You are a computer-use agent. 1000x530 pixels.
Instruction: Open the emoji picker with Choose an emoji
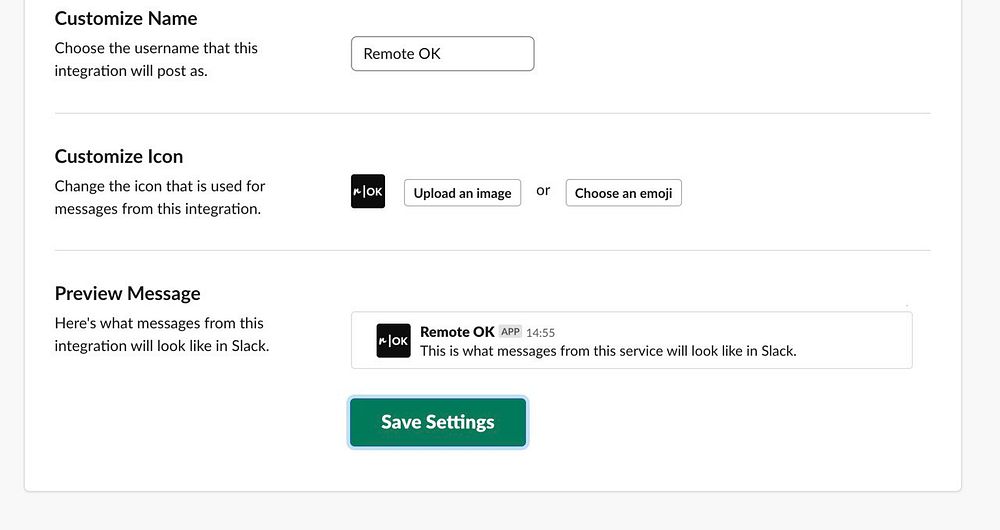[x=623, y=193]
